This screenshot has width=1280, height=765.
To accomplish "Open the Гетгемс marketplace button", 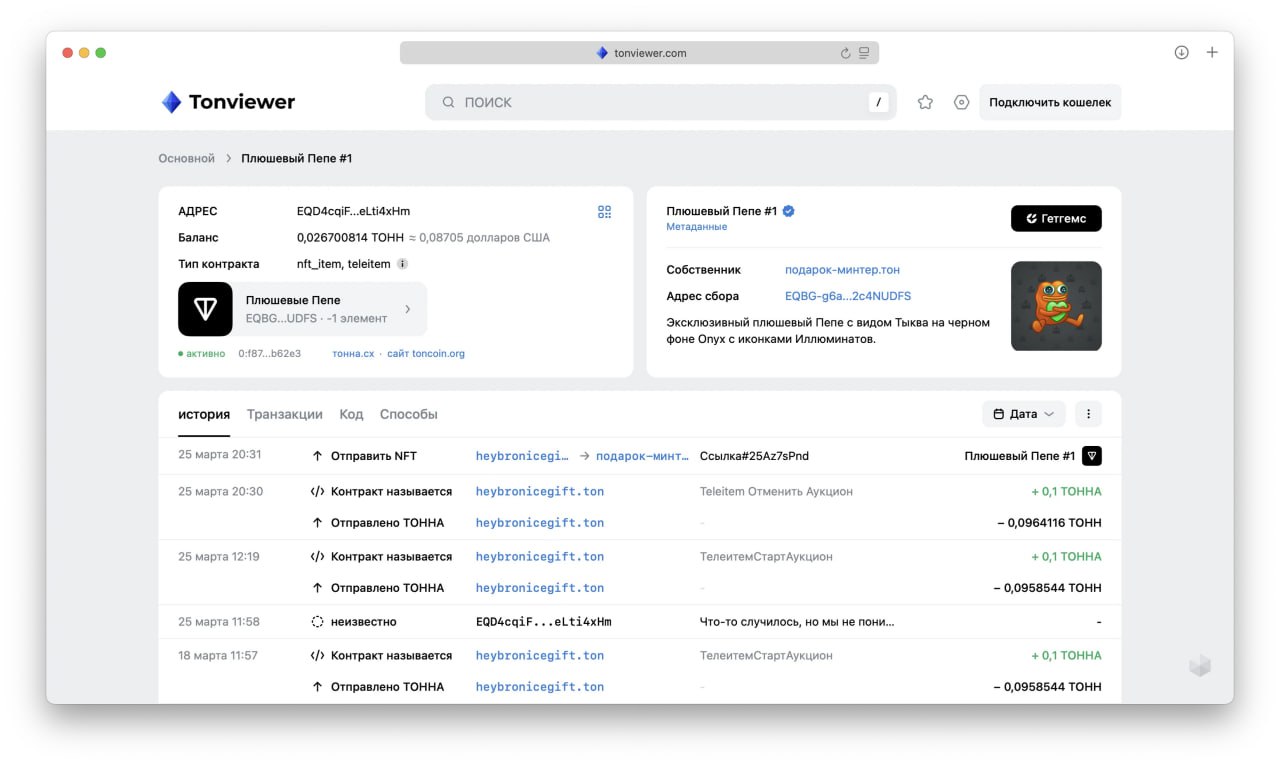I will (1055, 218).
